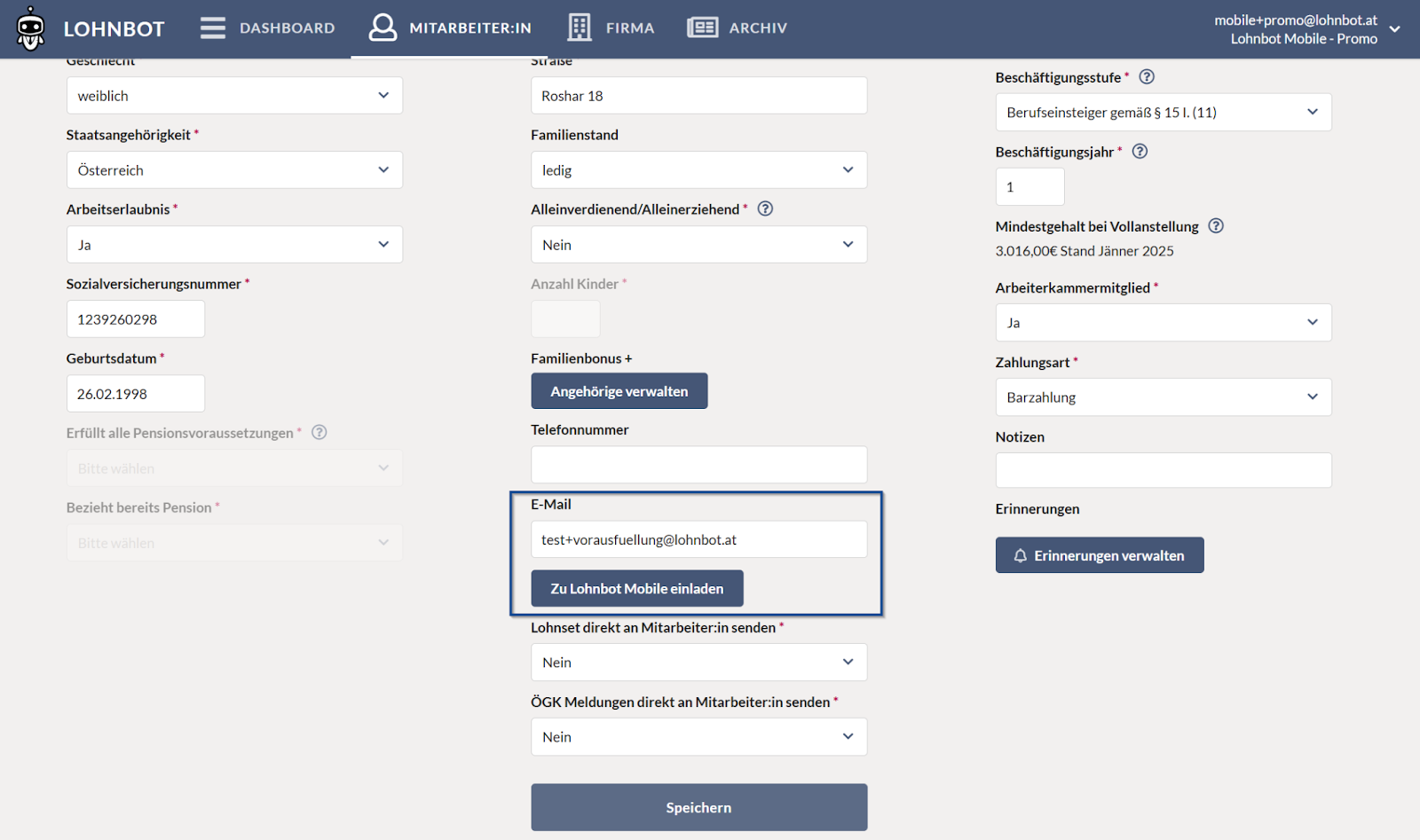Click the Lohnbot Mobile - Promo text
Image resolution: width=1420 pixels, height=840 pixels.
pyautogui.click(x=1304, y=39)
